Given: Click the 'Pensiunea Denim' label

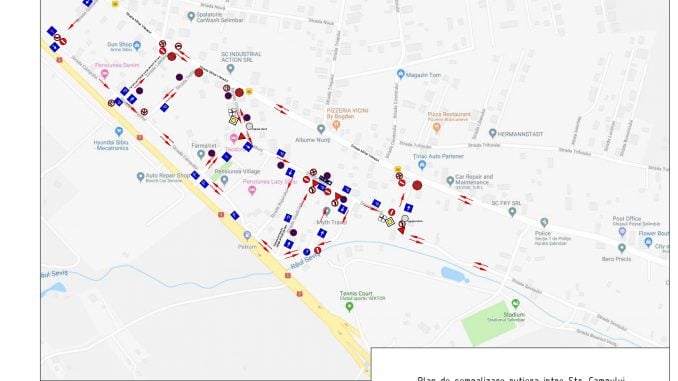Looking at the screenshot, I should click(117, 65).
